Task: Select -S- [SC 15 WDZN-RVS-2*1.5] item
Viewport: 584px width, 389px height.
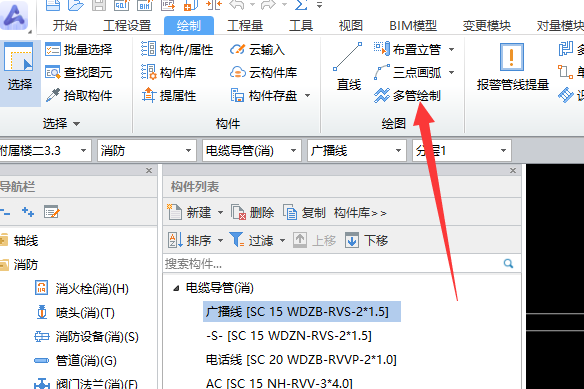Action: click(x=289, y=336)
